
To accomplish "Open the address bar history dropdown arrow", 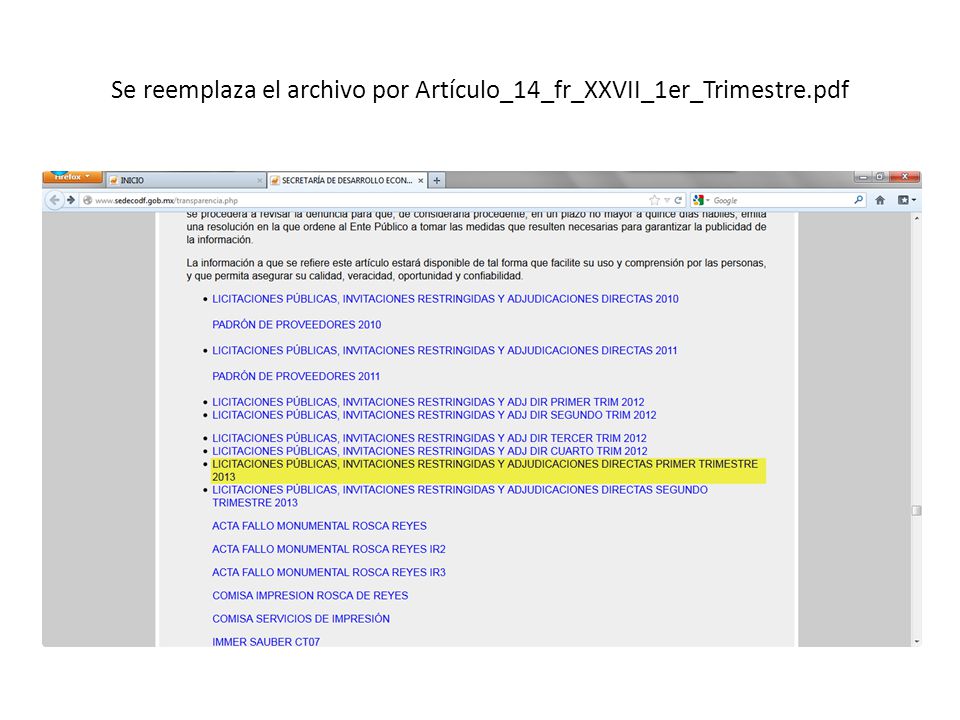I will pyautogui.click(x=667, y=200).
